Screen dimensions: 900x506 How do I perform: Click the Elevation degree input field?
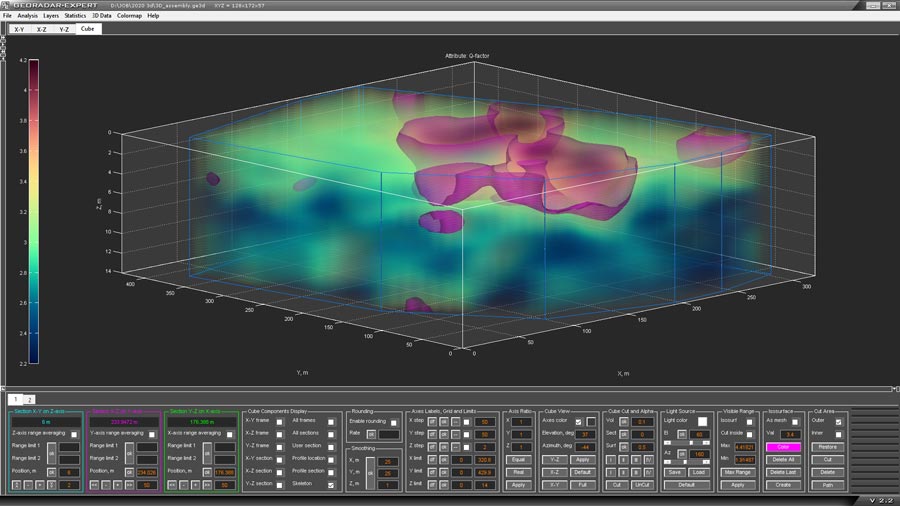pyautogui.click(x=585, y=434)
